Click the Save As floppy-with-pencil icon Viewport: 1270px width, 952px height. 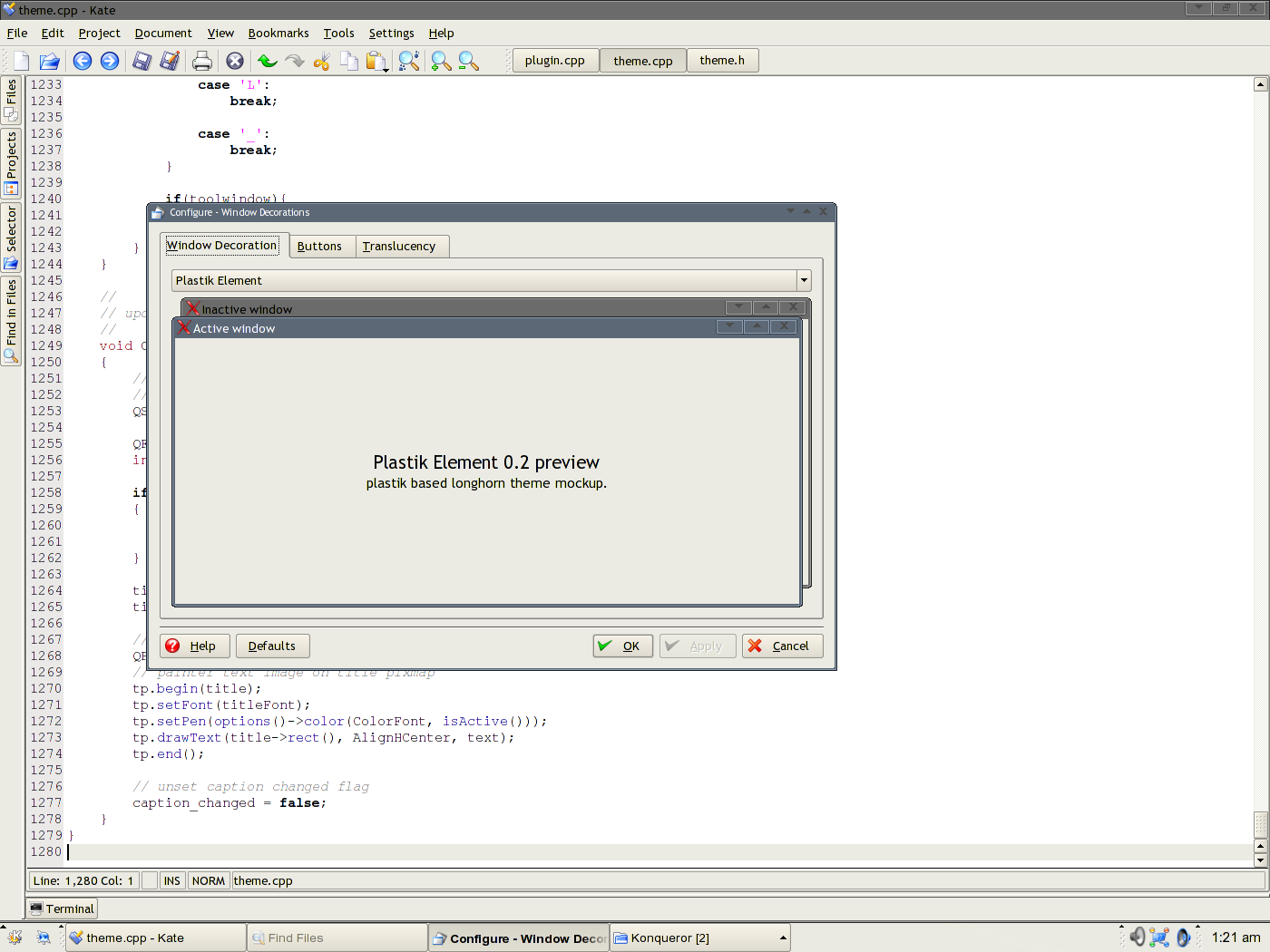(x=170, y=61)
